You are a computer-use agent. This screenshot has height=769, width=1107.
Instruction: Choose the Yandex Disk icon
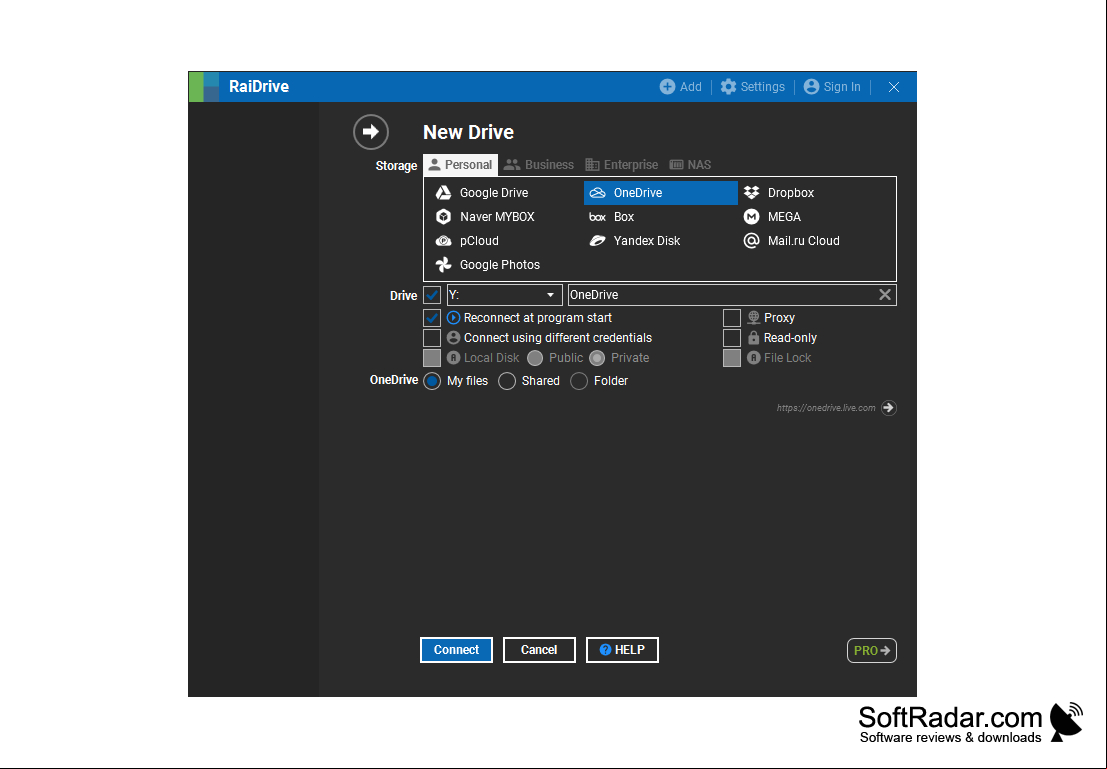point(597,241)
